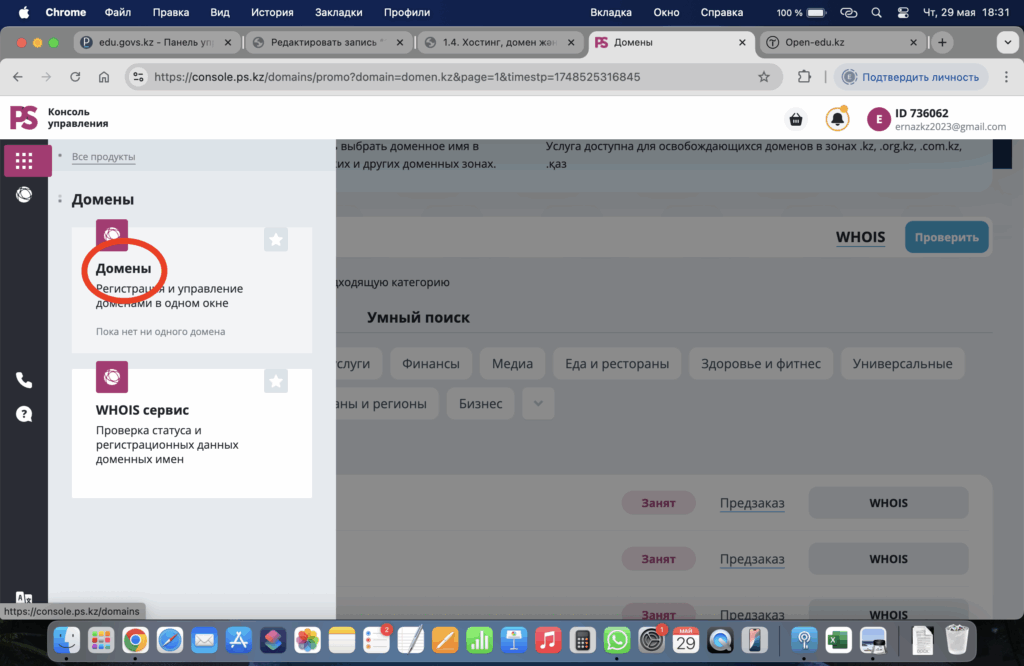Screen dimensions: 1024x666
Task: Click the phone contact icon in sidebar
Action: [24, 380]
